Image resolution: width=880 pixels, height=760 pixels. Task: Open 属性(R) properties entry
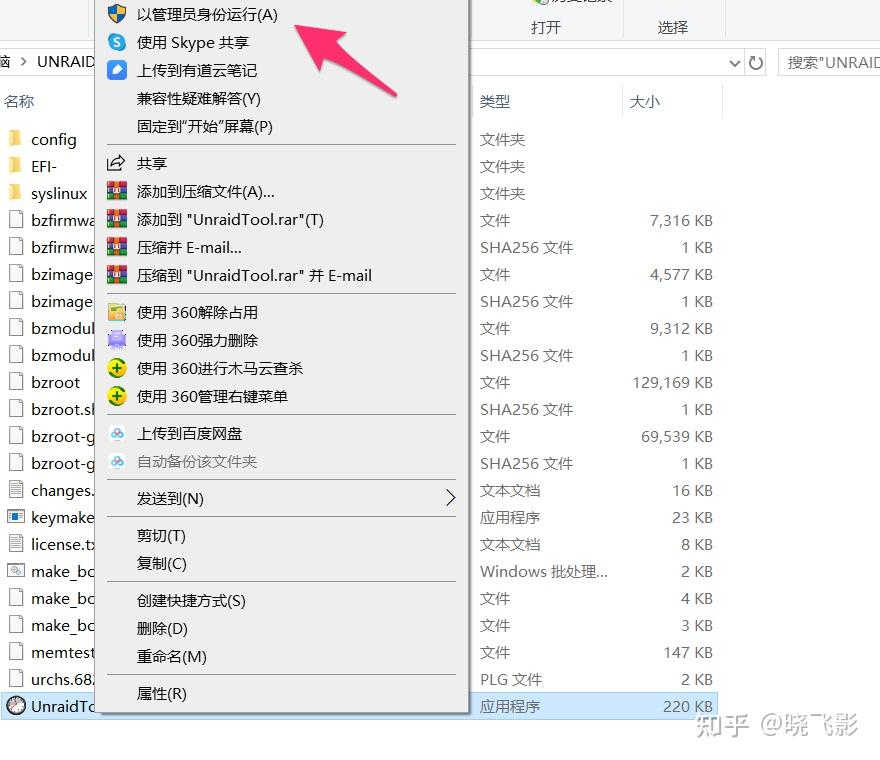click(161, 694)
